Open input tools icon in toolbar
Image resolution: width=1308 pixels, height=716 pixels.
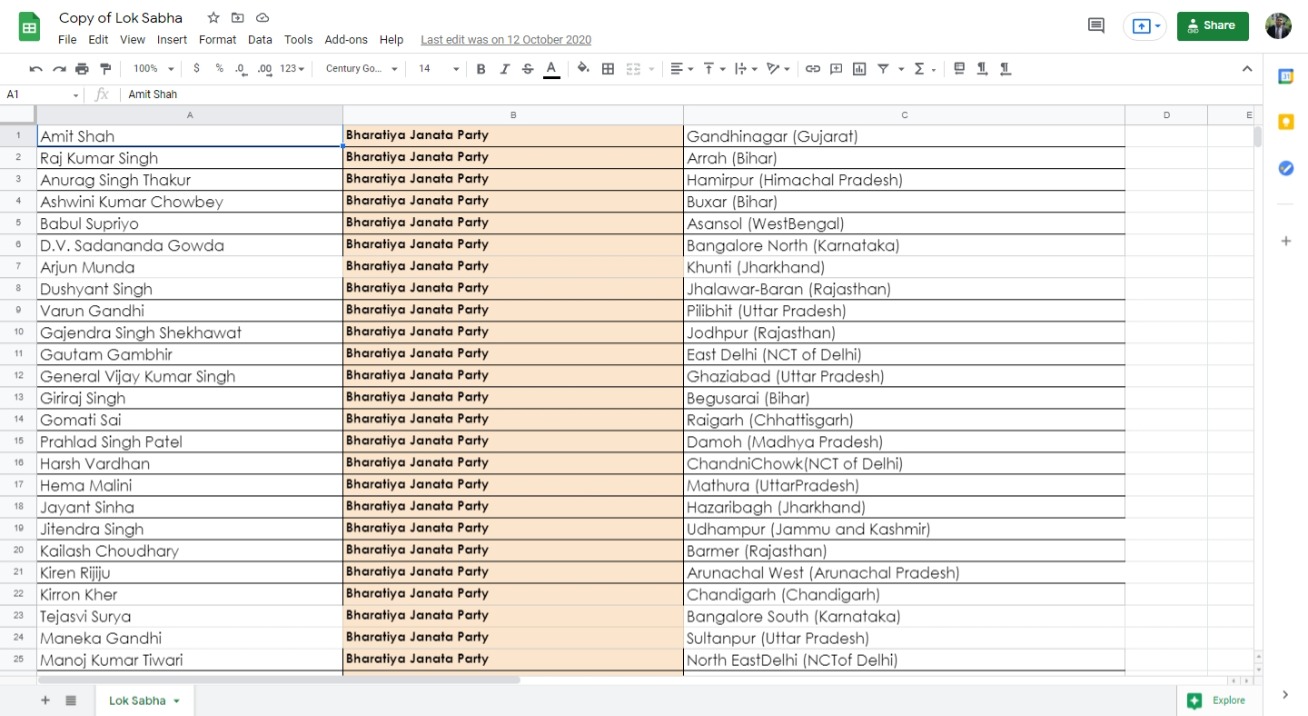click(x=959, y=69)
